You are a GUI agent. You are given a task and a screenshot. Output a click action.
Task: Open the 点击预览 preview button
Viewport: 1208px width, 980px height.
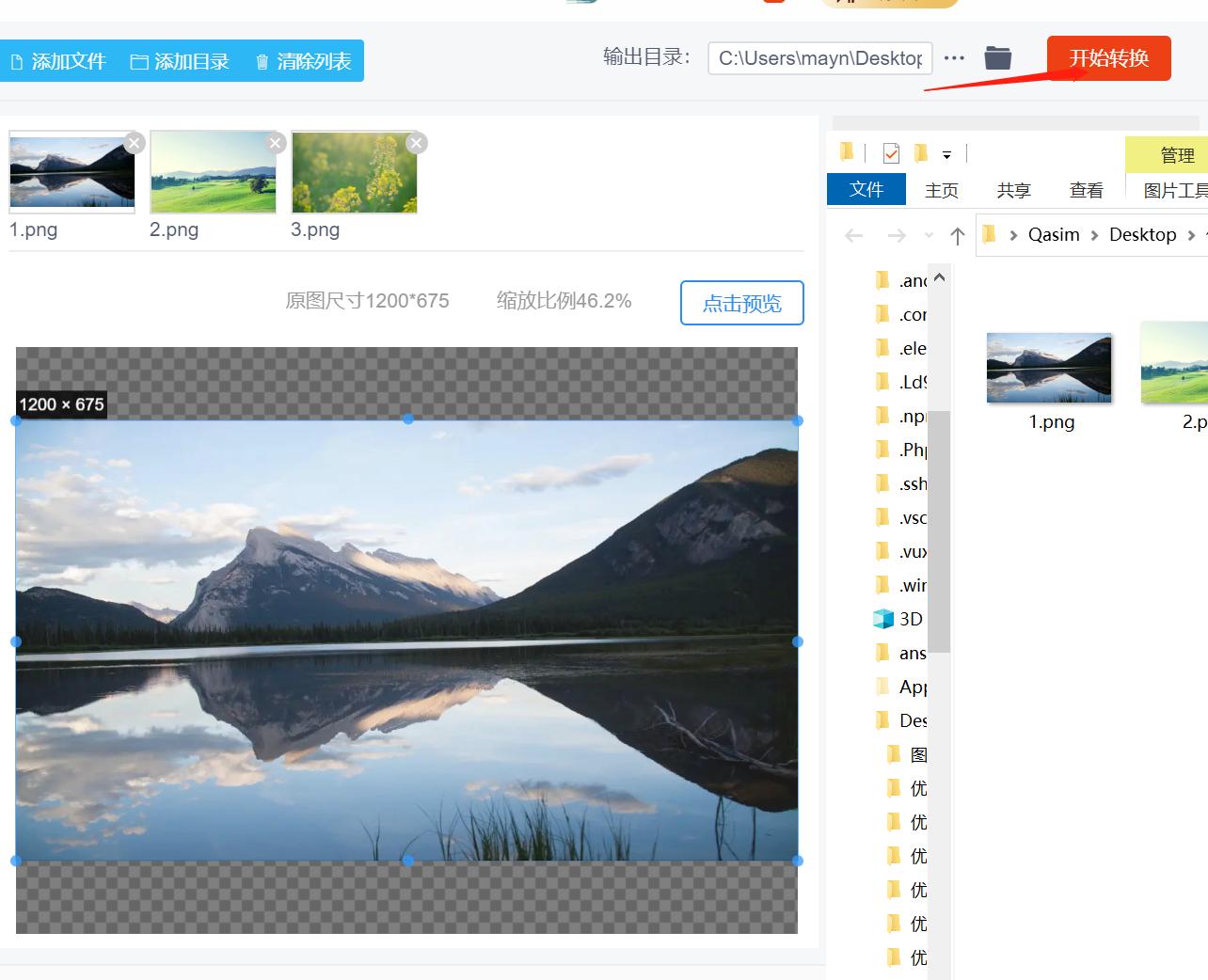(x=741, y=303)
